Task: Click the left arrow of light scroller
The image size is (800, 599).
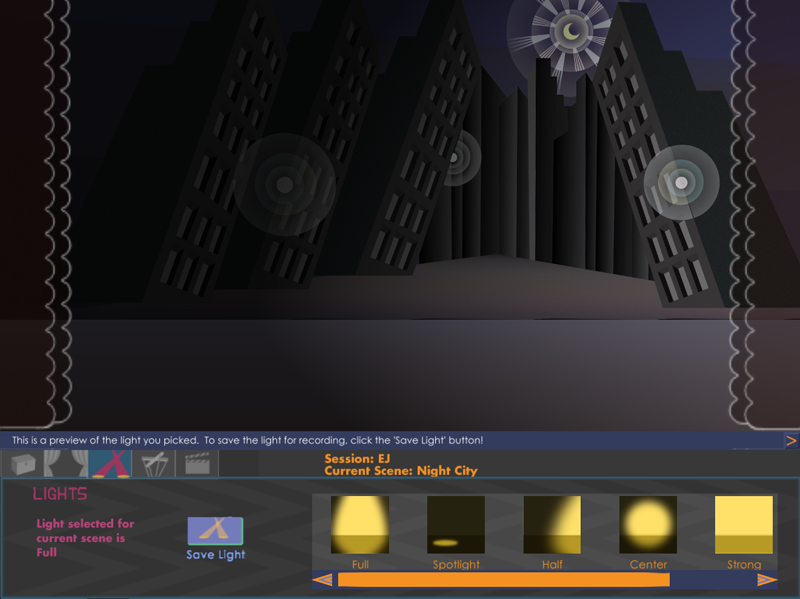Action: click(x=322, y=580)
